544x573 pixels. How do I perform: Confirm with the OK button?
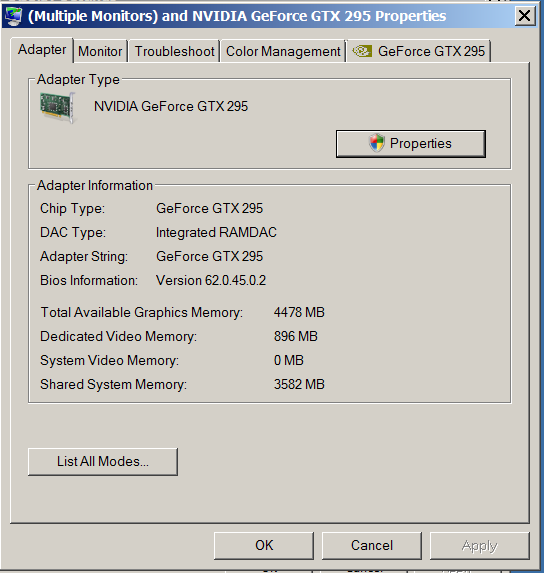point(264,546)
